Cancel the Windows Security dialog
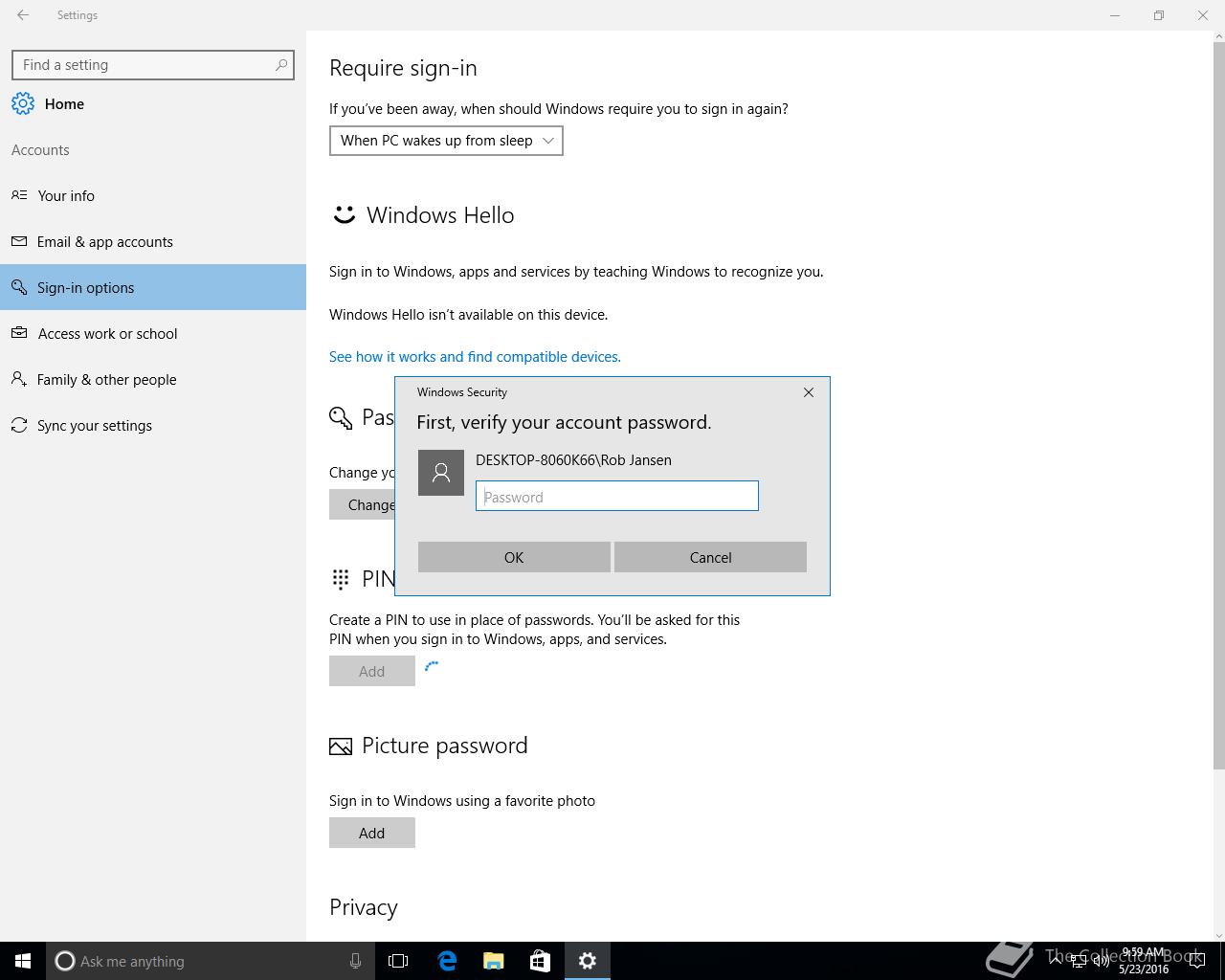The width and height of the screenshot is (1225, 980). point(710,557)
